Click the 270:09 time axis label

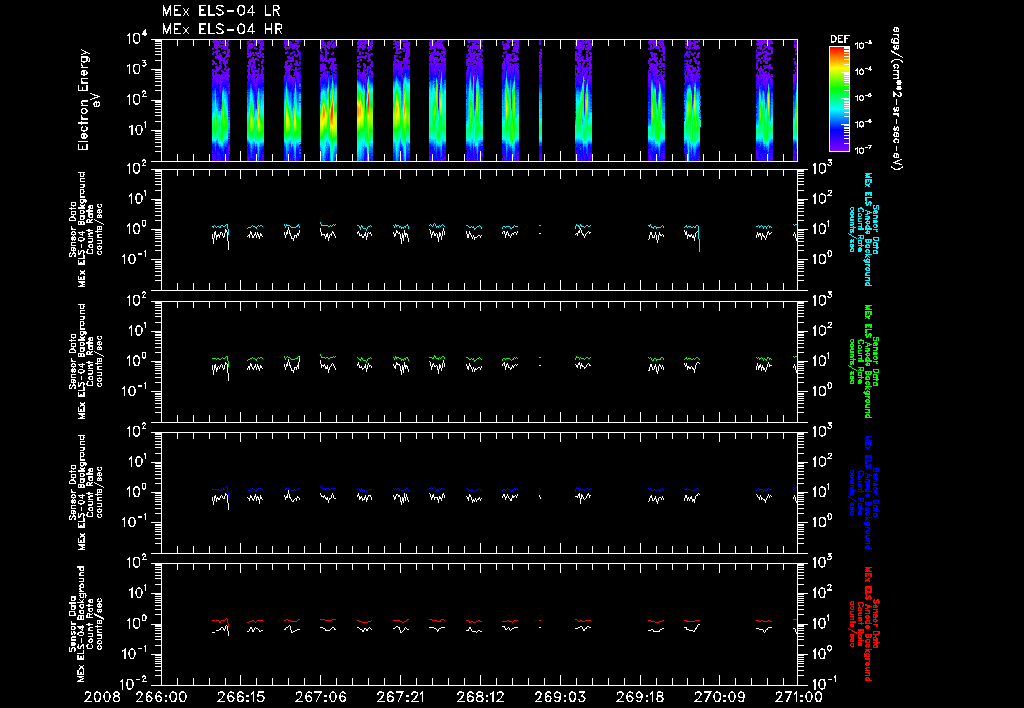[x=719, y=698]
